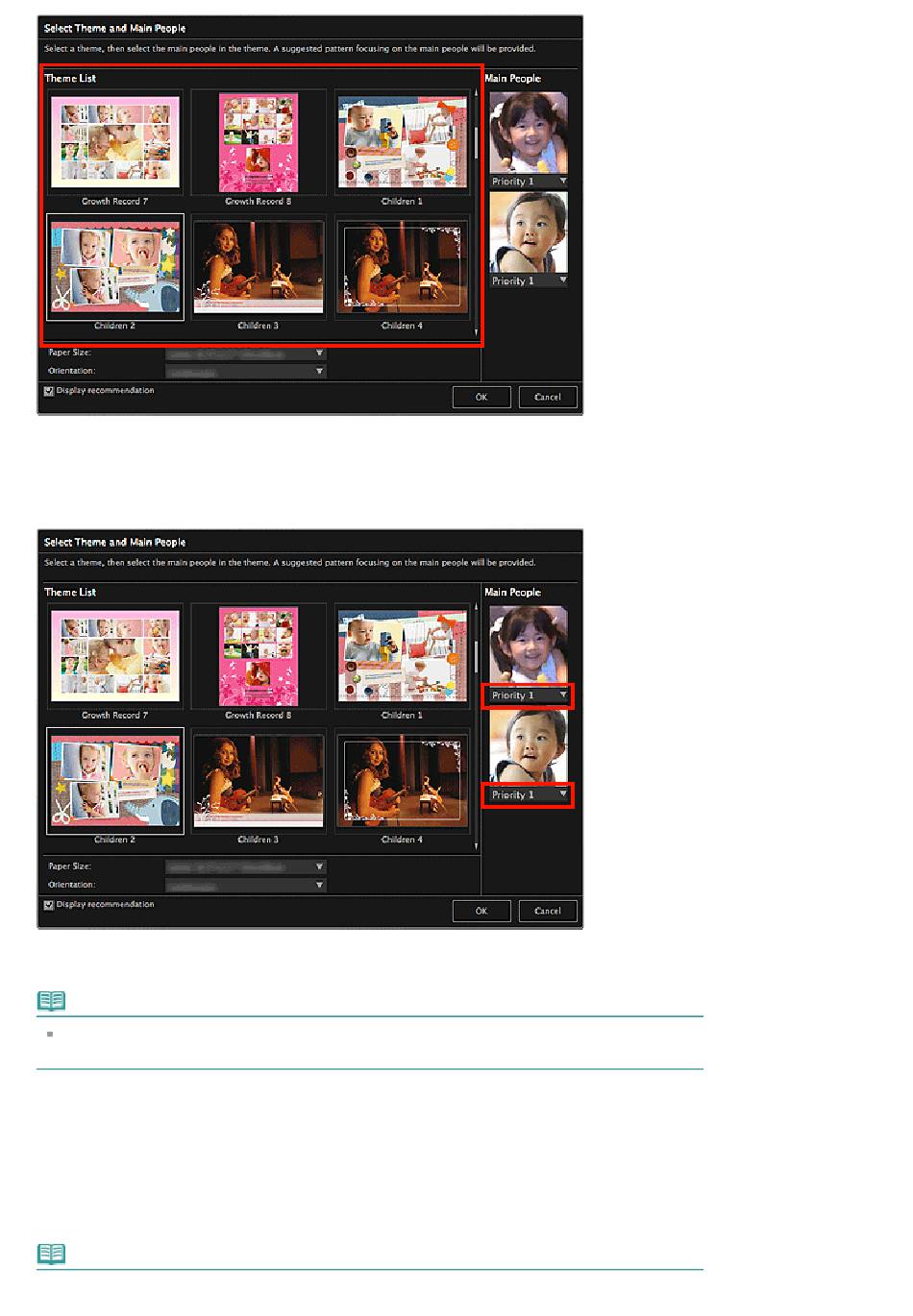Click Theme List scrollbar thumb in upper dialog
Screen dimensions: 913x1316
coord(476,142)
